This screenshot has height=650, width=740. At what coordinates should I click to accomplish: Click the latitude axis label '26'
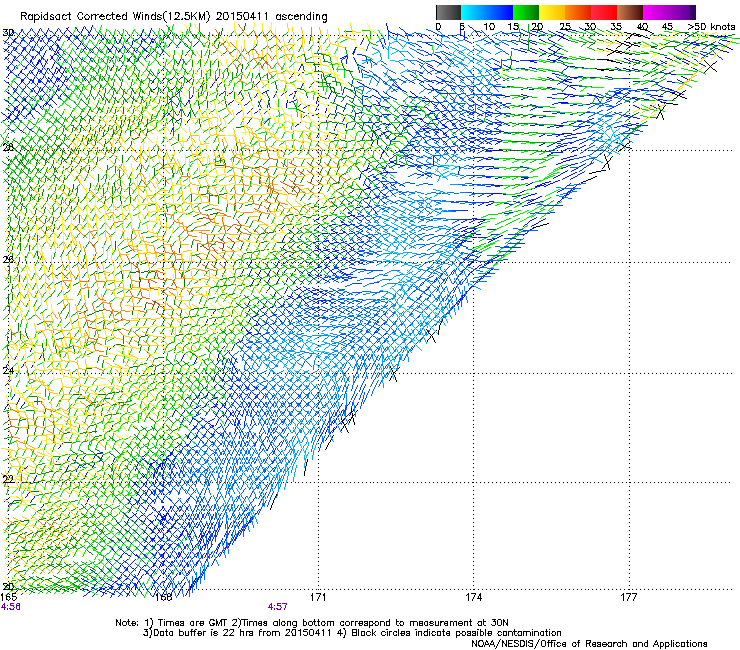[8, 259]
